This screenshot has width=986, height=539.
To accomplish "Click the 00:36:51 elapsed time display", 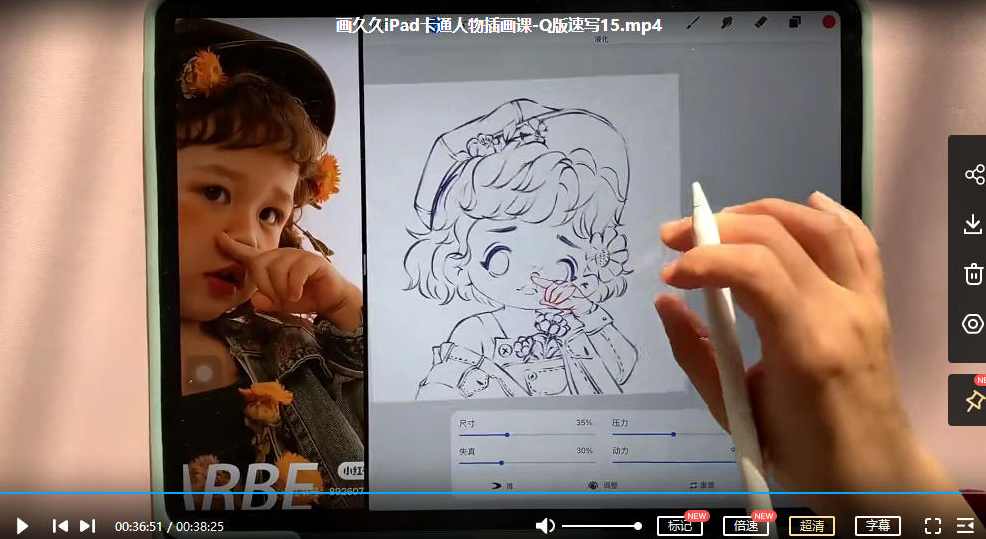I will [x=138, y=526].
